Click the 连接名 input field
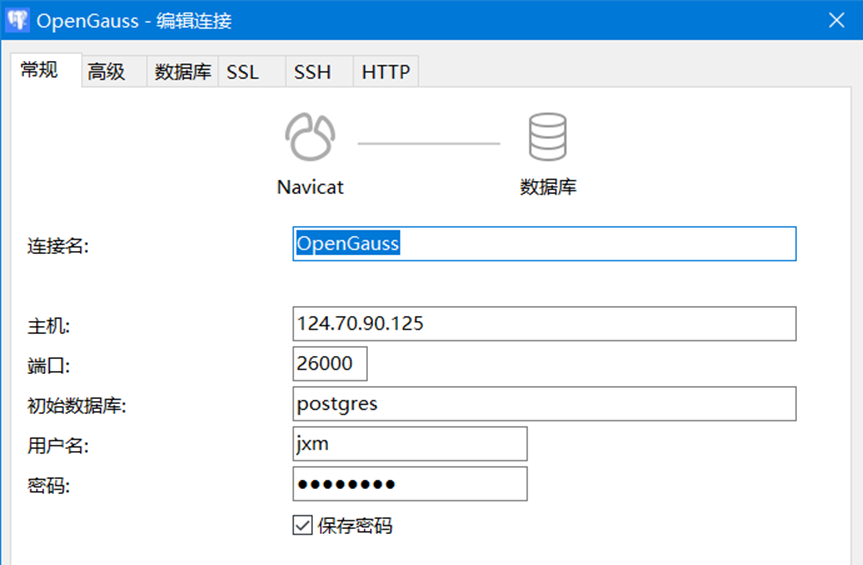863x565 pixels. pyautogui.click(x=544, y=244)
